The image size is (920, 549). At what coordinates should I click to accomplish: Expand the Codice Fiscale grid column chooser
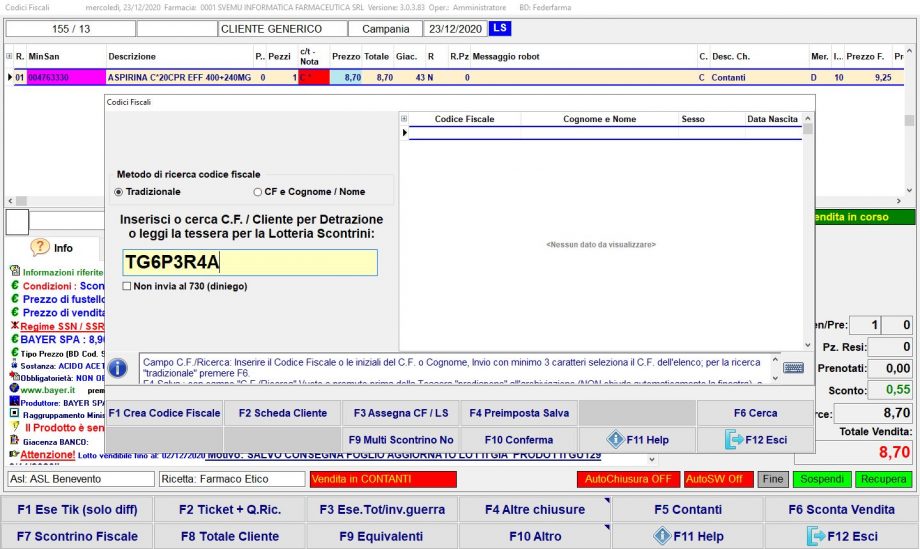point(405,119)
